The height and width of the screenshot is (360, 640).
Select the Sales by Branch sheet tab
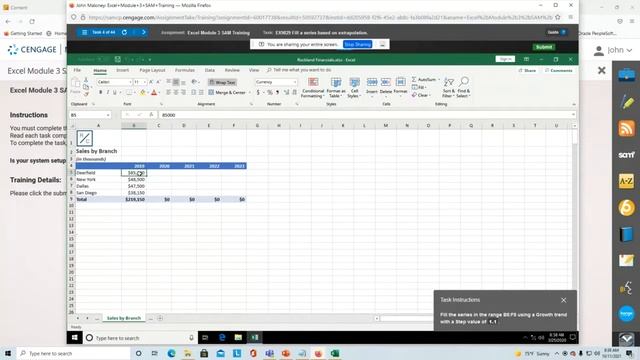click(x=124, y=318)
